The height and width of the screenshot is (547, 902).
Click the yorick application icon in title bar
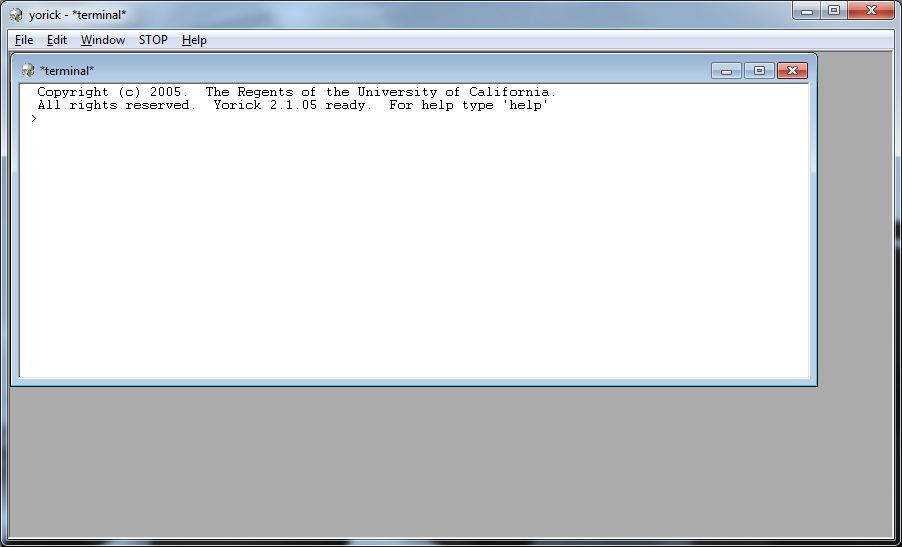pyautogui.click(x=16, y=15)
